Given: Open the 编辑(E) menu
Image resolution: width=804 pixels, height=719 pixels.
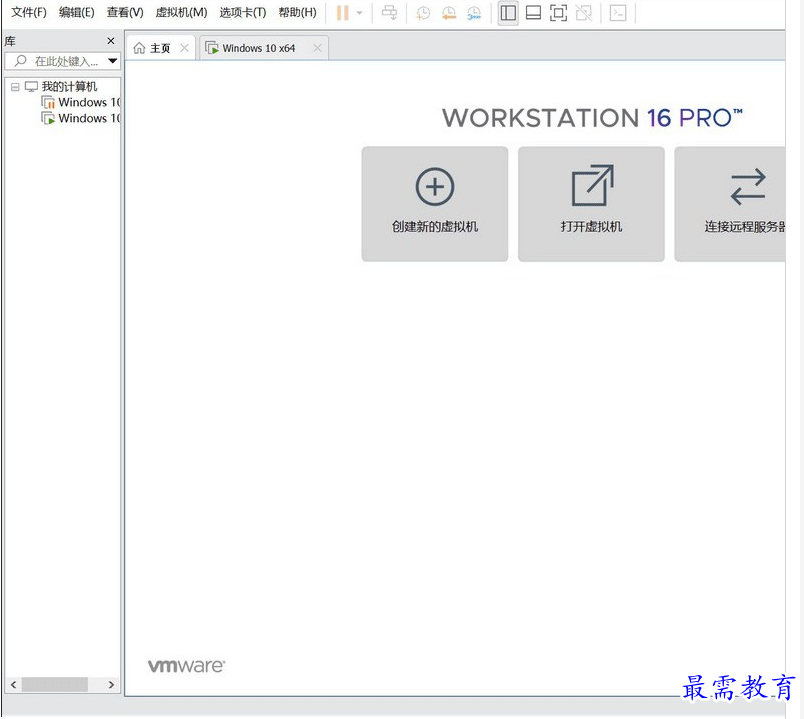Looking at the screenshot, I should click(76, 12).
